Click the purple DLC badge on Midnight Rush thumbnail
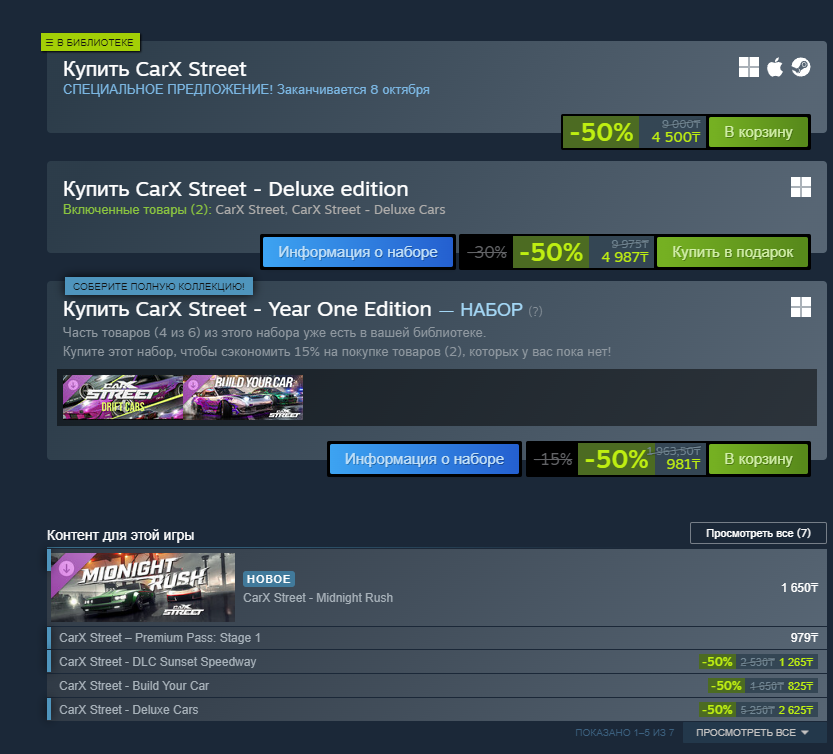 point(66,569)
